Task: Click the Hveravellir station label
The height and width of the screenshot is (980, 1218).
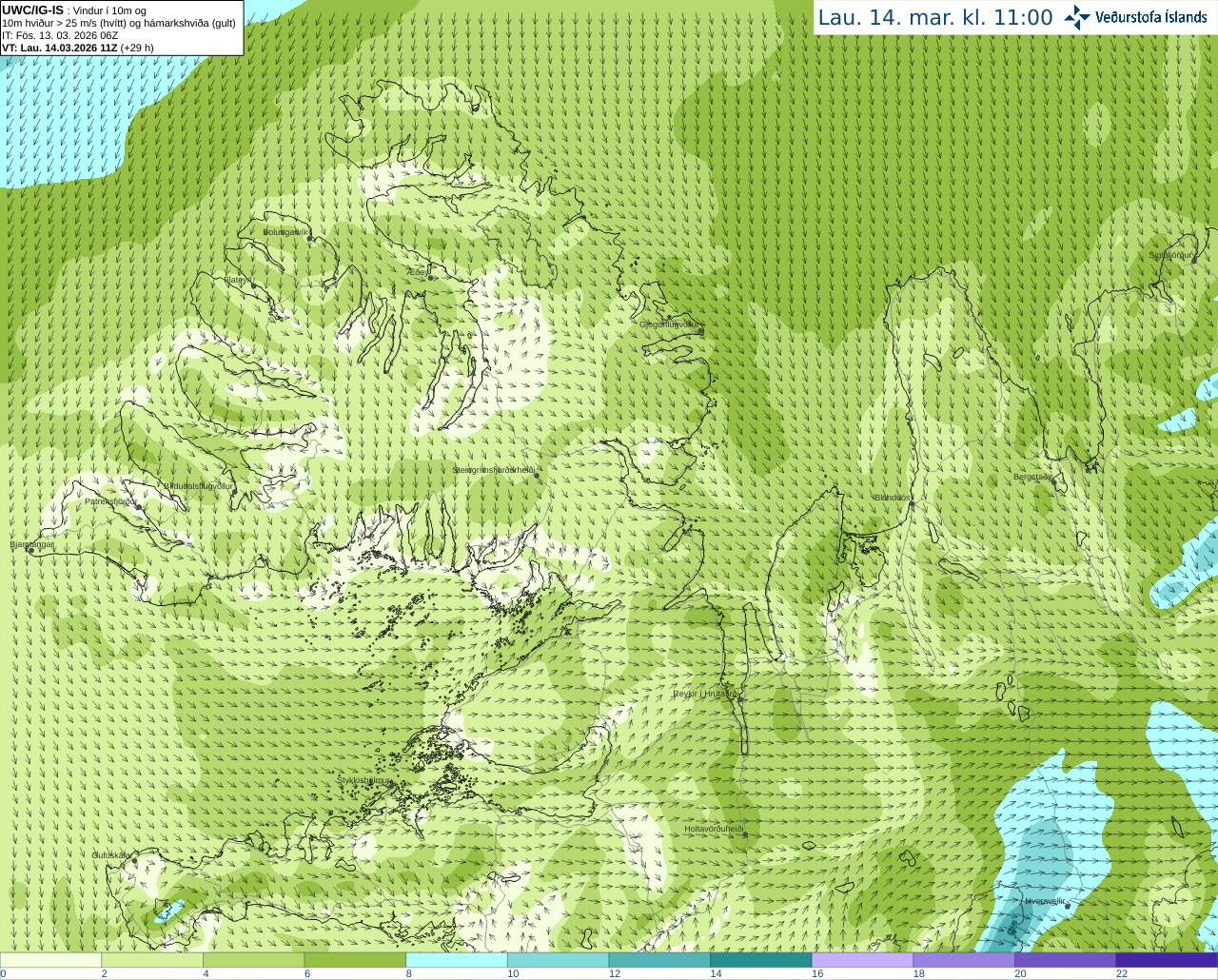Action: 1045,900
